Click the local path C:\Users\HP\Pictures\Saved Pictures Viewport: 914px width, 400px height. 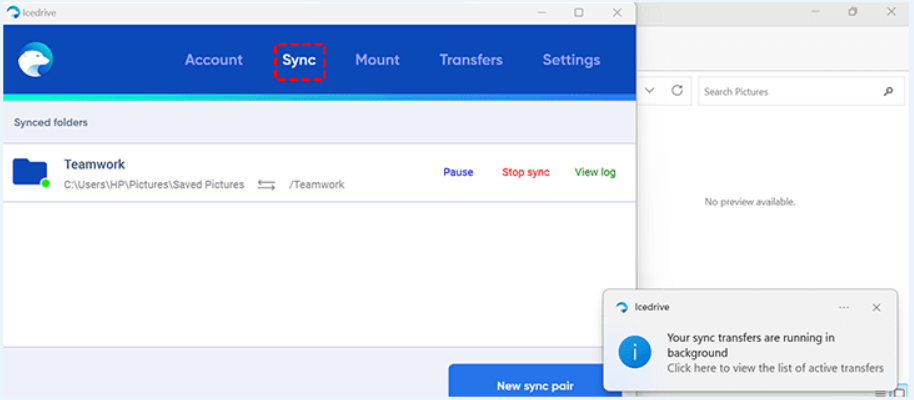click(x=154, y=185)
